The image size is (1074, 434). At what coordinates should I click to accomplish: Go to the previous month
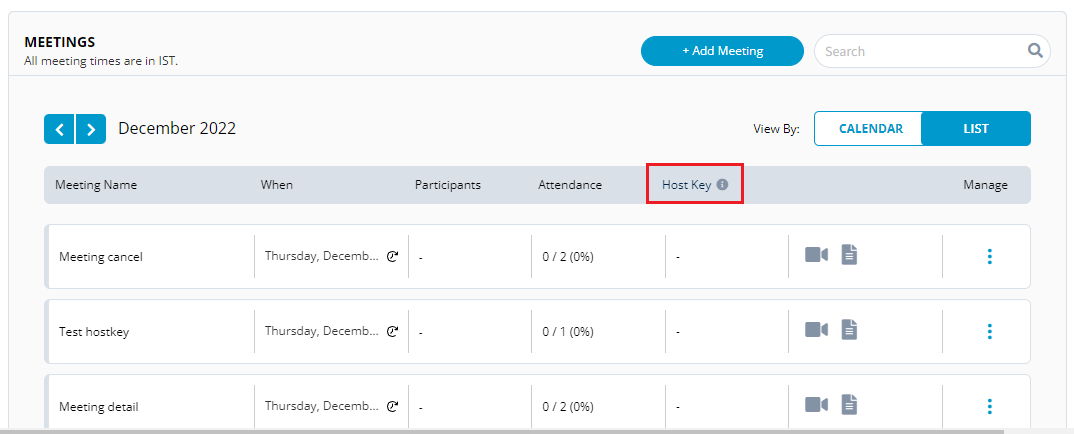tap(59, 129)
